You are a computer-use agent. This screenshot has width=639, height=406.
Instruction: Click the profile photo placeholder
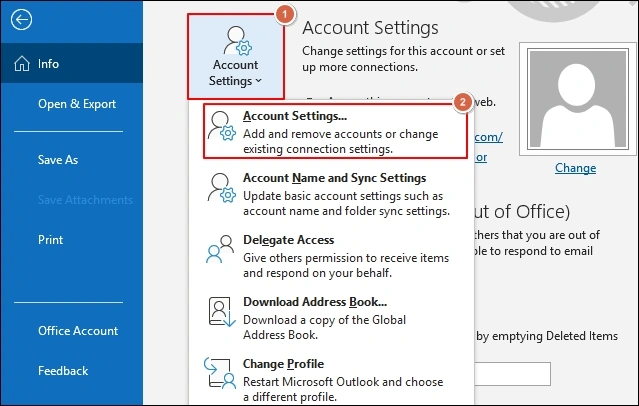[578, 99]
